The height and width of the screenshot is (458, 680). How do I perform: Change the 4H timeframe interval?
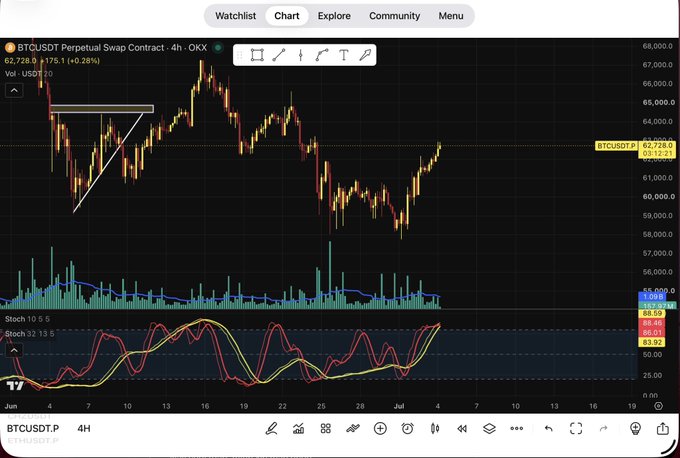[84, 429]
